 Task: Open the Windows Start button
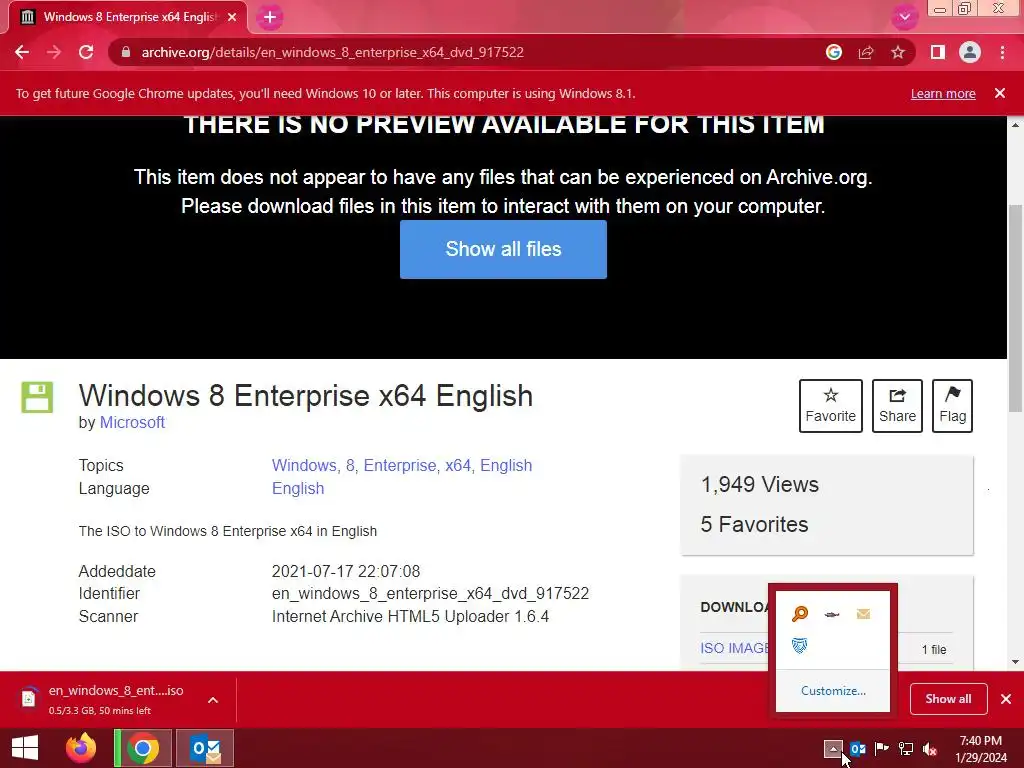pyautogui.click(x=25, y=748)
